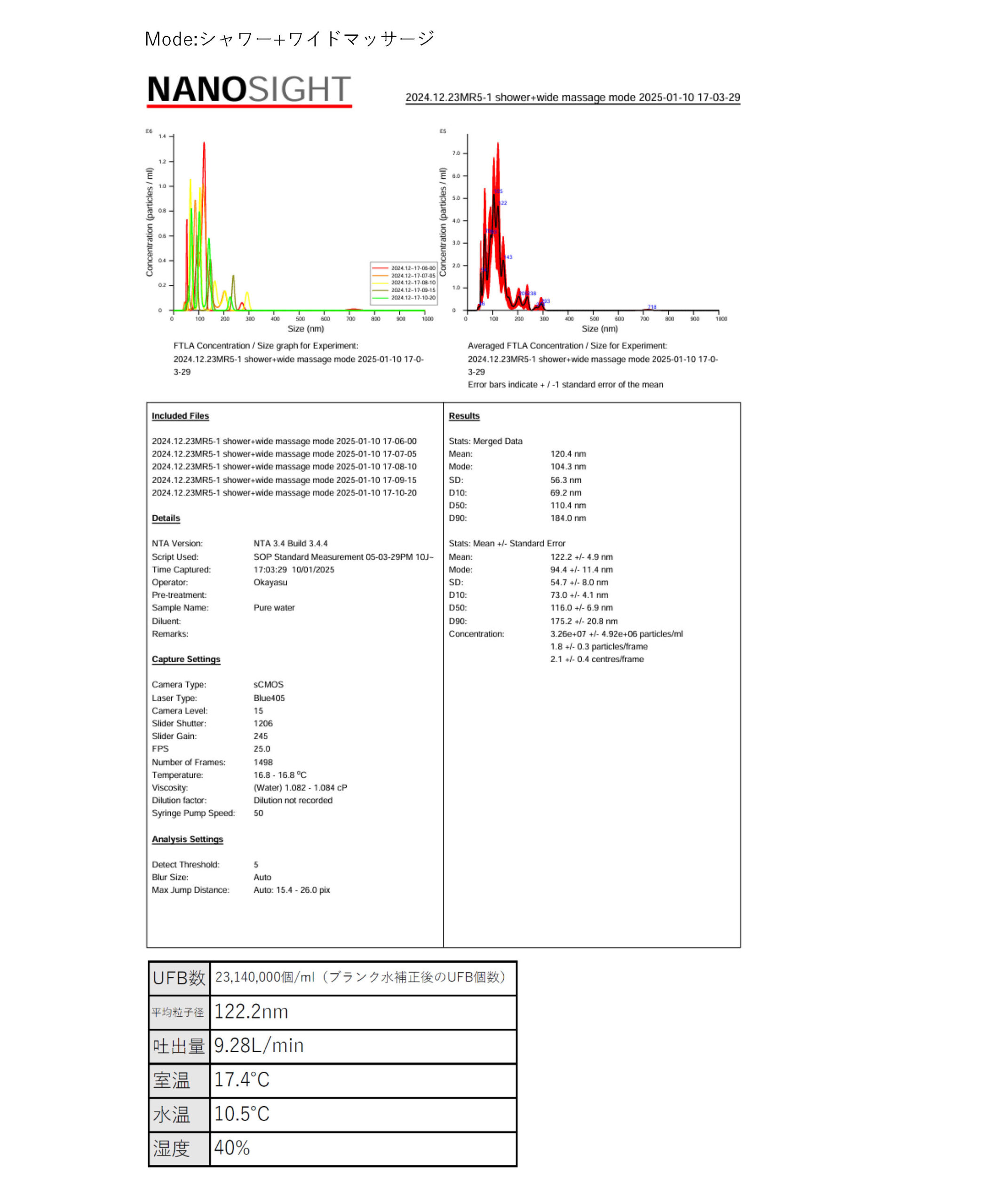Click the SOP Standard Measurement script value
1008x1204 pixels.
point(343,557)
